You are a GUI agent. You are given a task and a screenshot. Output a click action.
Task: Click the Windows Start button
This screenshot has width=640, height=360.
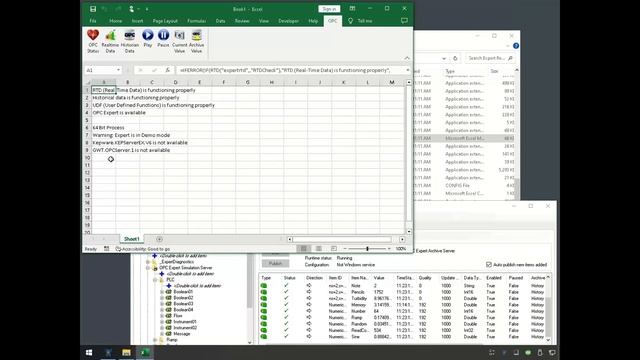[x=89, y=352]
